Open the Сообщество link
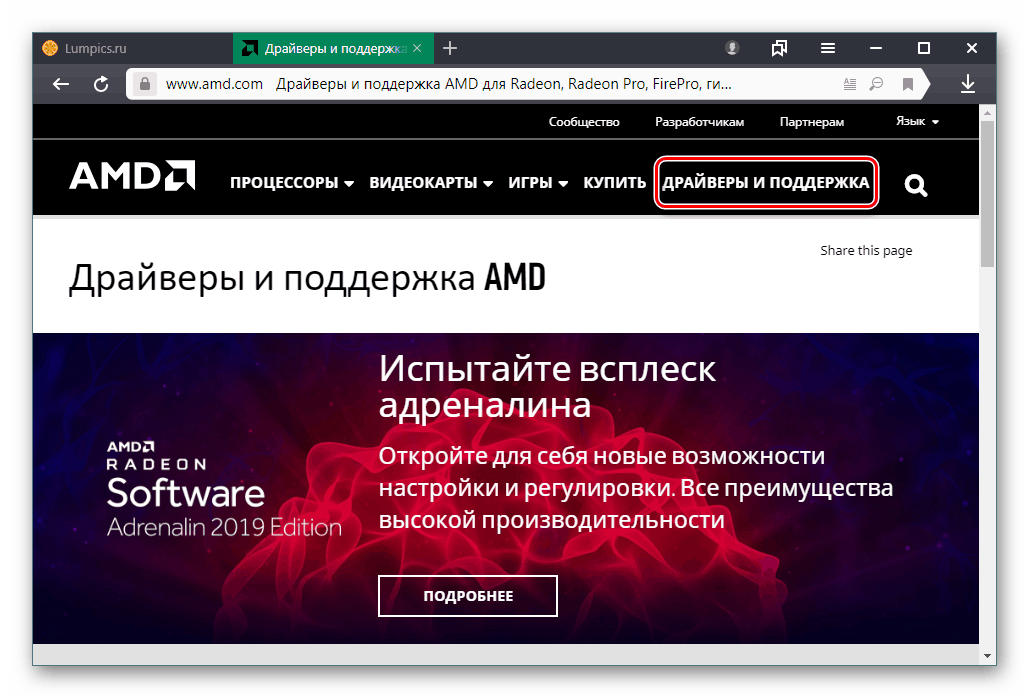The width and height of the screenshot is (1029, 698). pyautogui.click(x=584, y=121)
